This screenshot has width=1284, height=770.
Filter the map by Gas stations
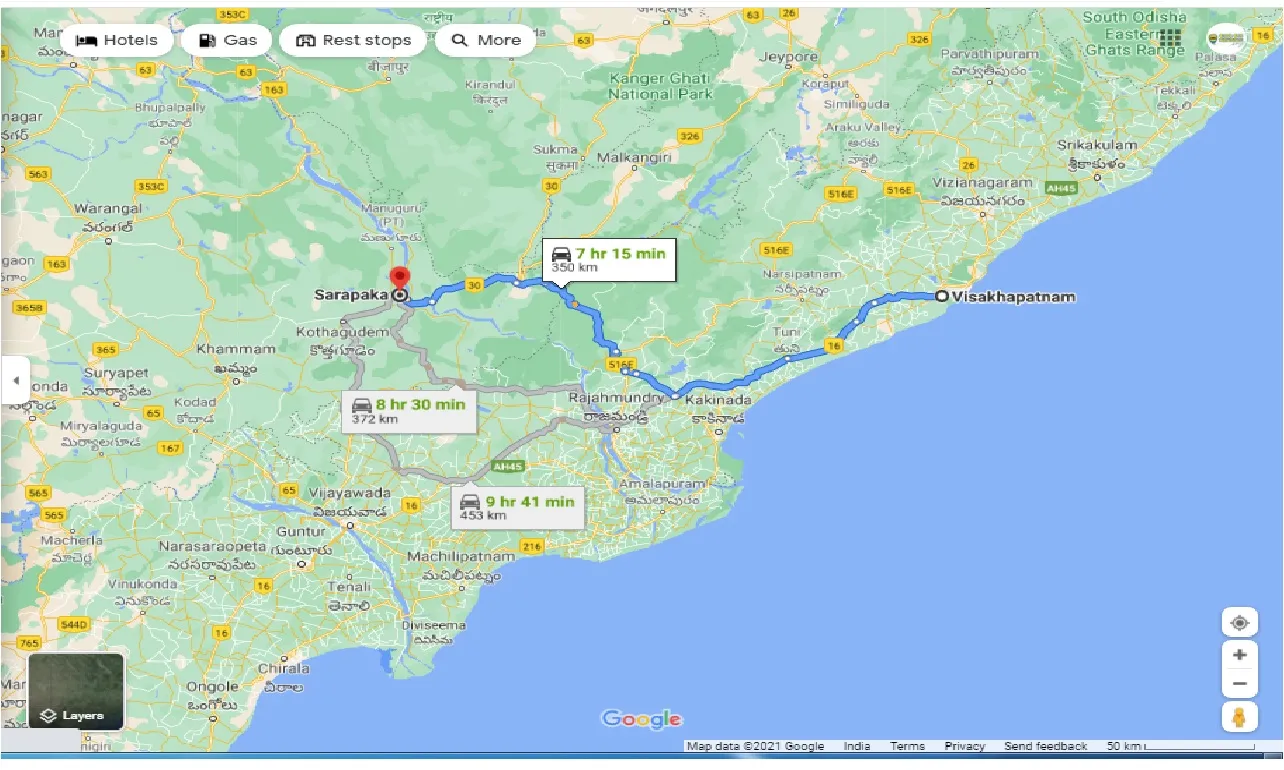[228, 40]
